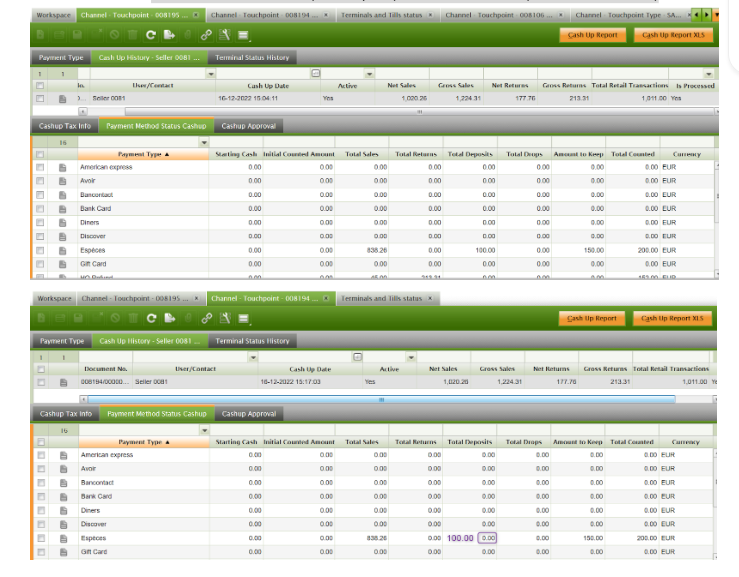The width and height of the screenshot is (739, 577).
Task: Open the User/Contact filter dropdown in the top grid
Action: (x=210, y=74)
